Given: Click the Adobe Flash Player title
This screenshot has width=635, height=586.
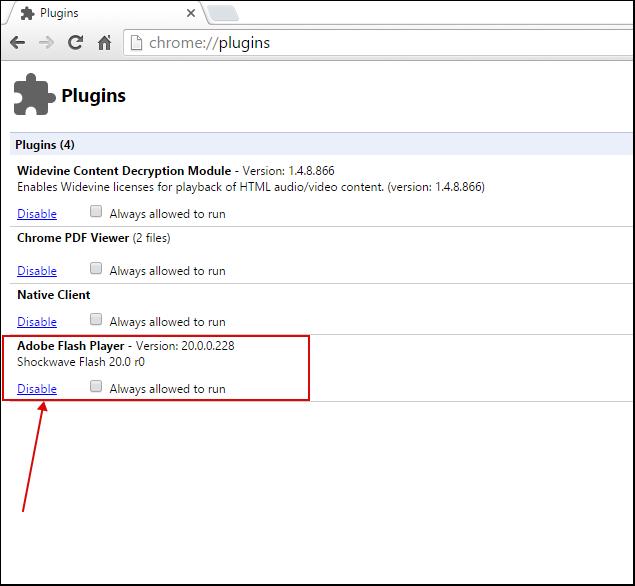Looking at the screenshot, I should pos(70,346).
